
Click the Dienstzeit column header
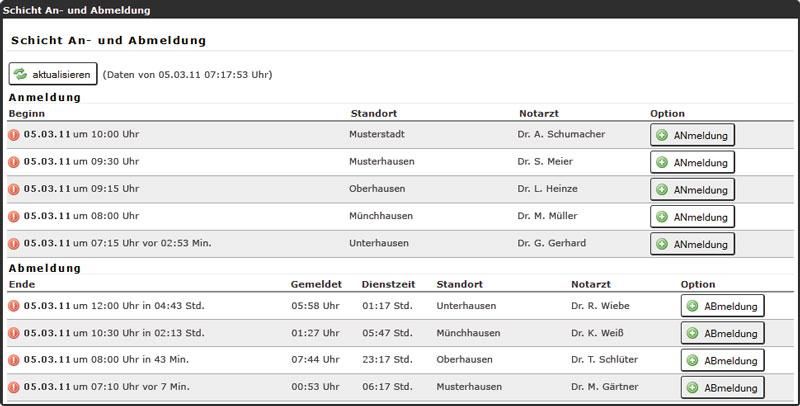[x=385, y=285]
